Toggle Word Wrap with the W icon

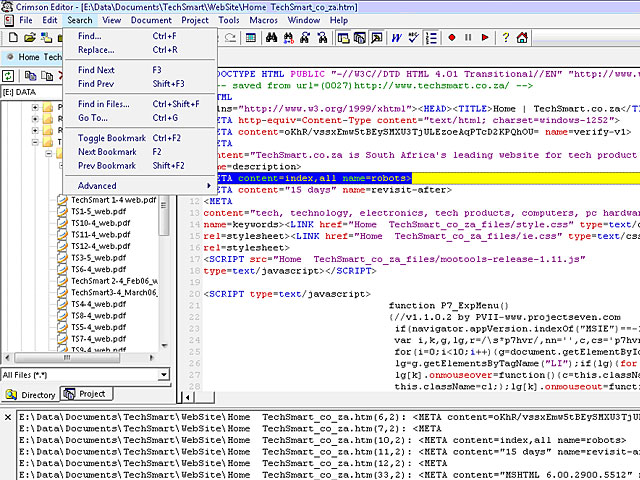coord(397,38)
